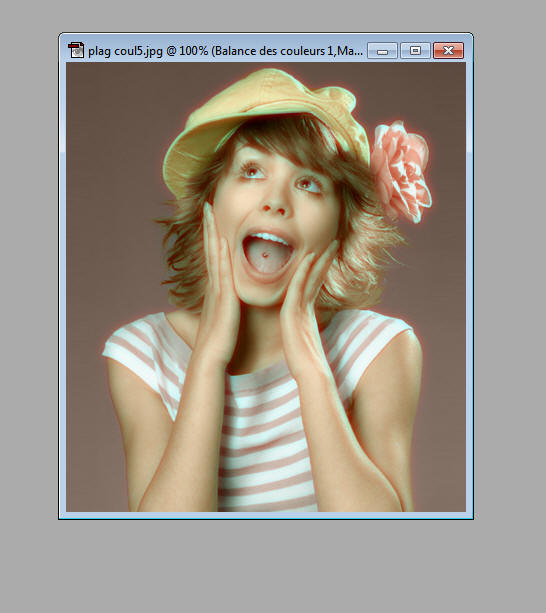The image size is (546, 613).
Task: Click the eye farthest from the pink flower
Action: [252, 170]
